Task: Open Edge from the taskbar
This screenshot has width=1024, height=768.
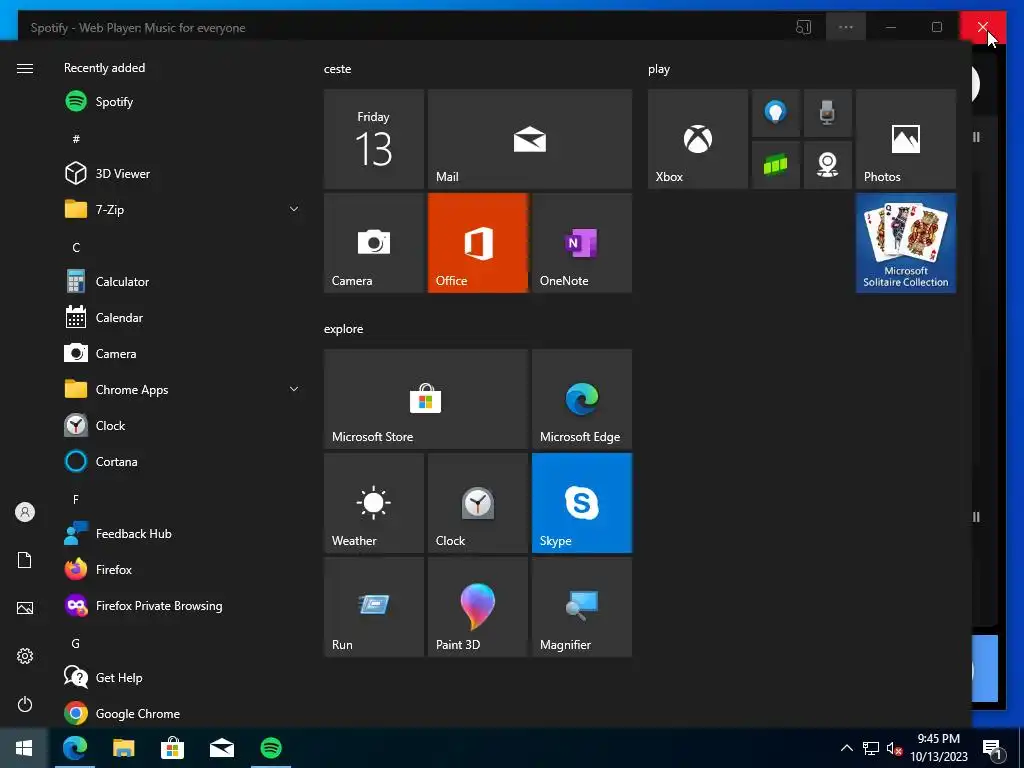Action: coord(74,748)
